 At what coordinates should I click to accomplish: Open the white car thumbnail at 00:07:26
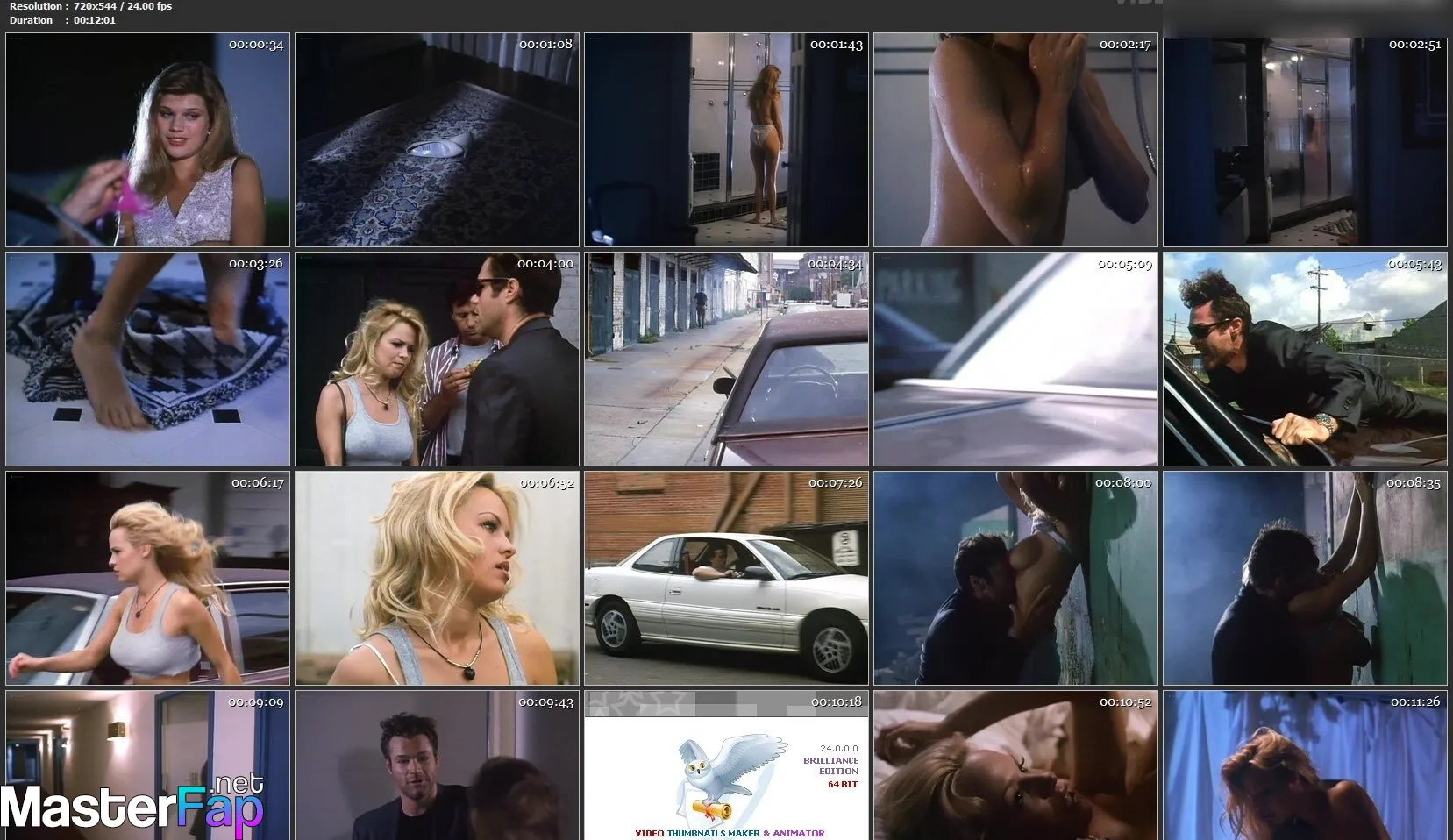pyautogui.click(x=726, y=579)
